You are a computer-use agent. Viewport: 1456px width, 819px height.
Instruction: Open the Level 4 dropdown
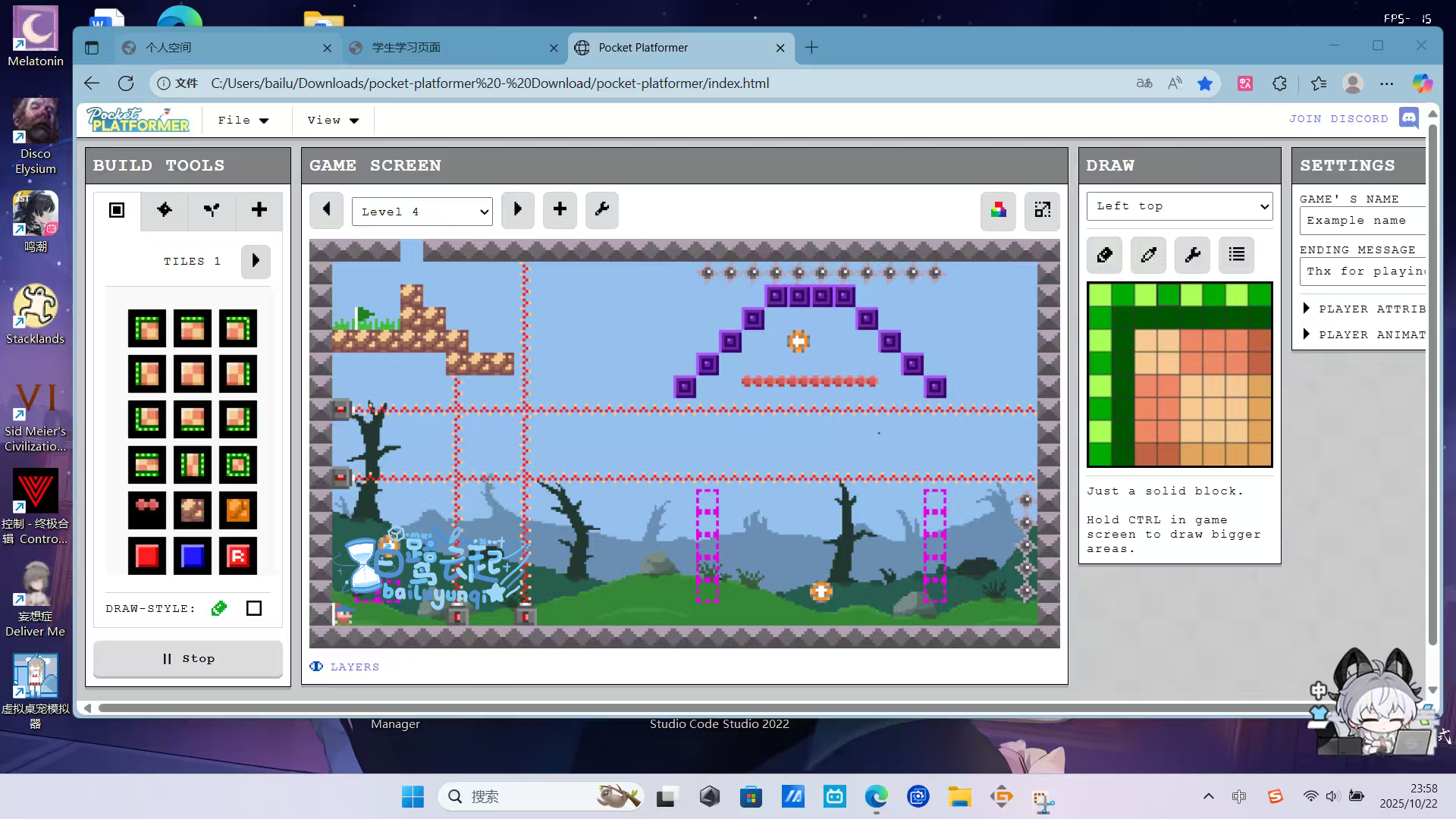422,212
